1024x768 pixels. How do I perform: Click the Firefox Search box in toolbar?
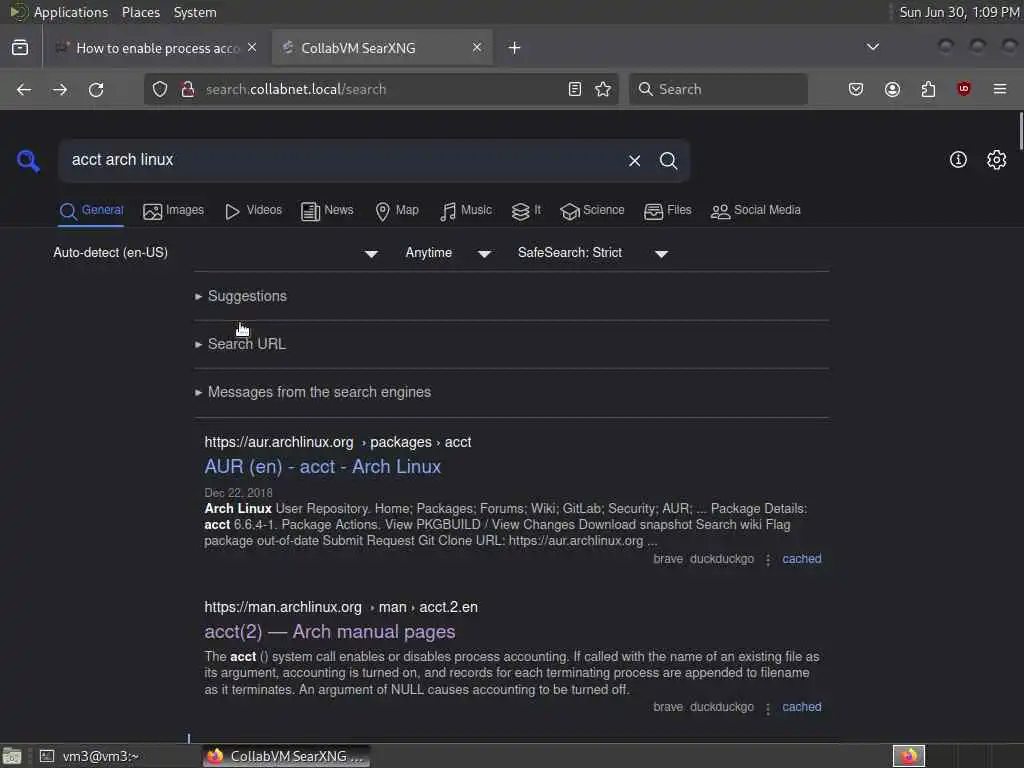pos(718,89)
